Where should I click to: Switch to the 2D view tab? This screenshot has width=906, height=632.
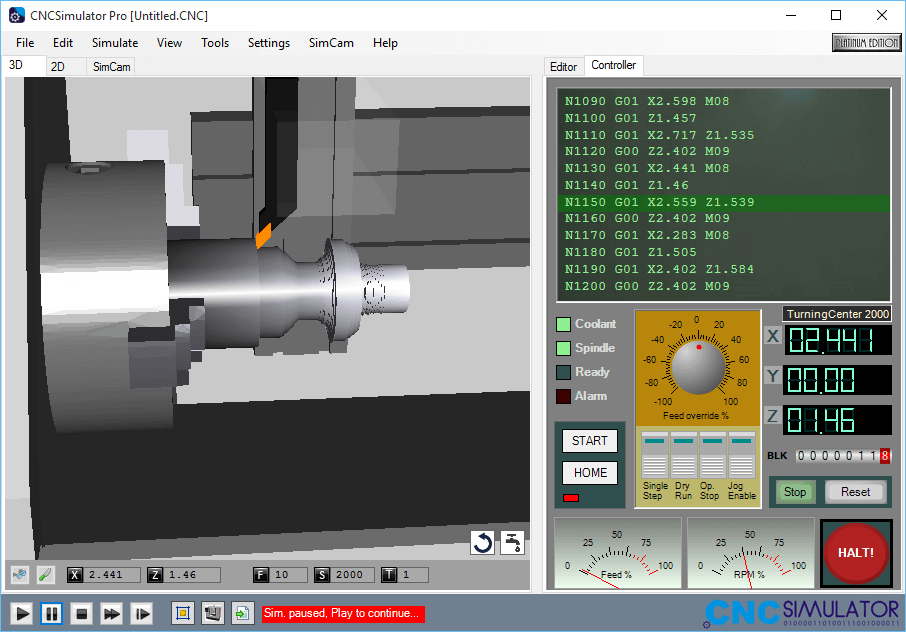58,66
